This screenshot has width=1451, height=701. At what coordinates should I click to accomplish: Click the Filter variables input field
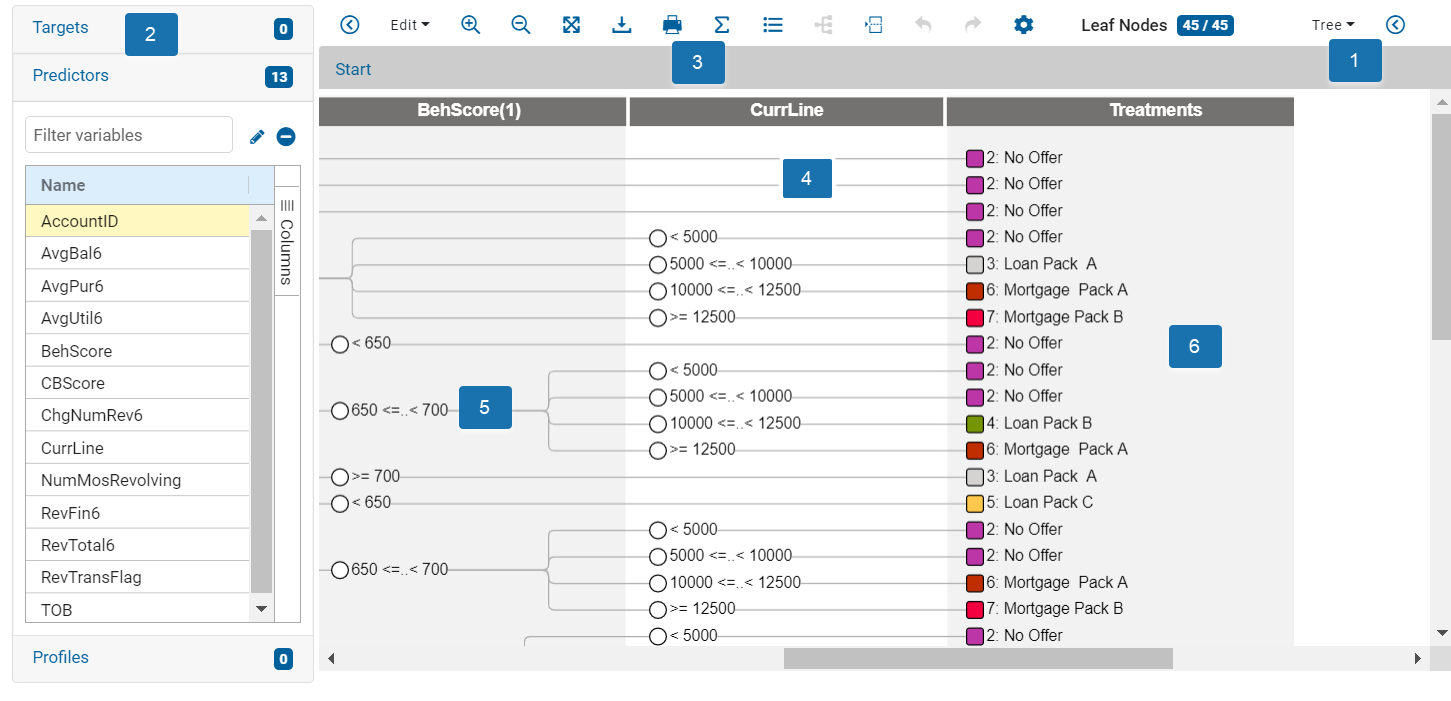point(128,135)
